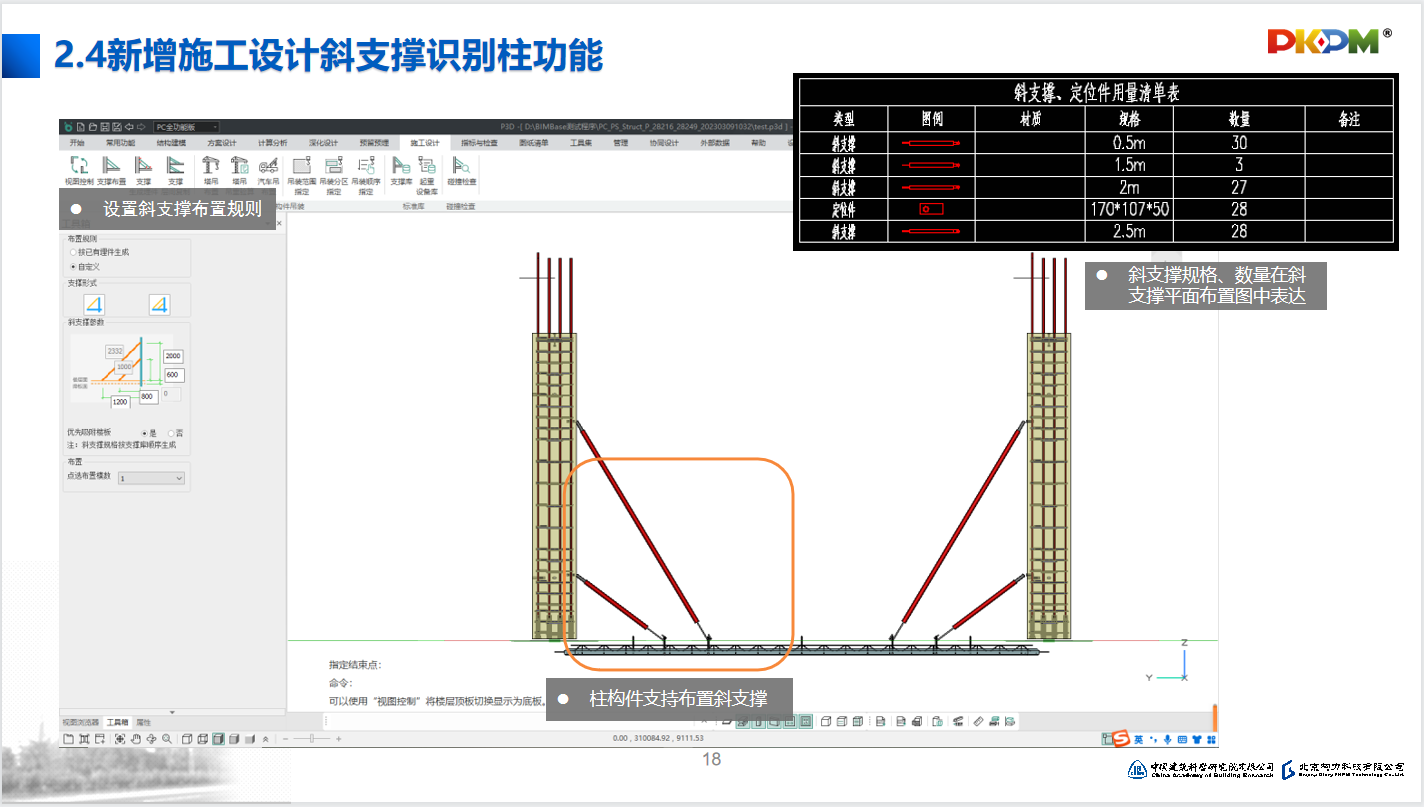1424x807 pixels.
Task: Select 否 for 优先顺附模板
Action: coord(174,432)
